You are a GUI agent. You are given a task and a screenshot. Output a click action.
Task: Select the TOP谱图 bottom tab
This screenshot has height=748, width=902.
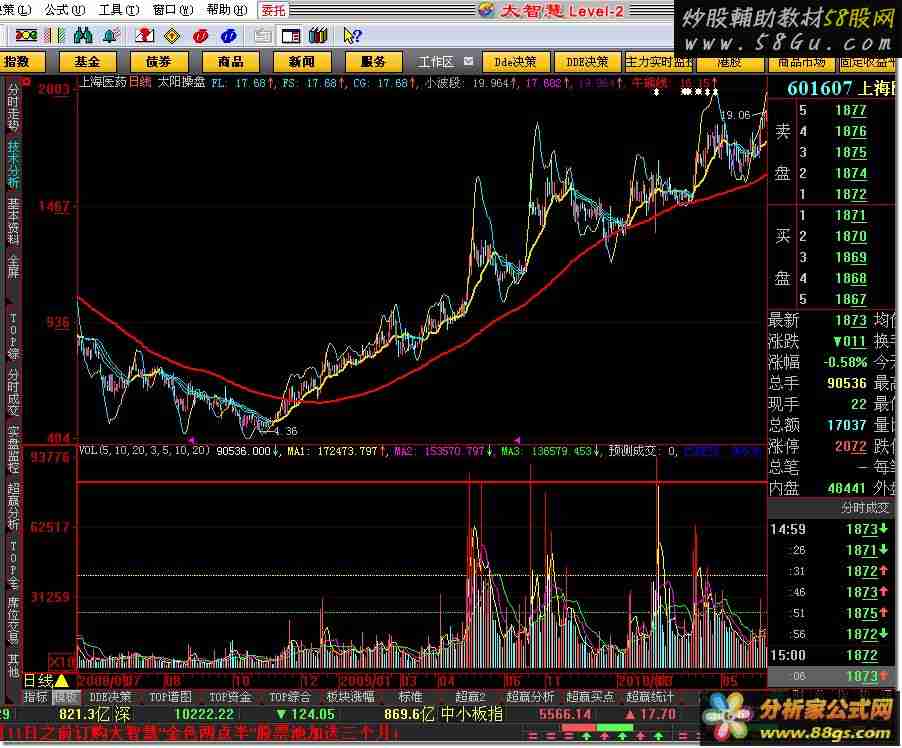coord(170,697)
